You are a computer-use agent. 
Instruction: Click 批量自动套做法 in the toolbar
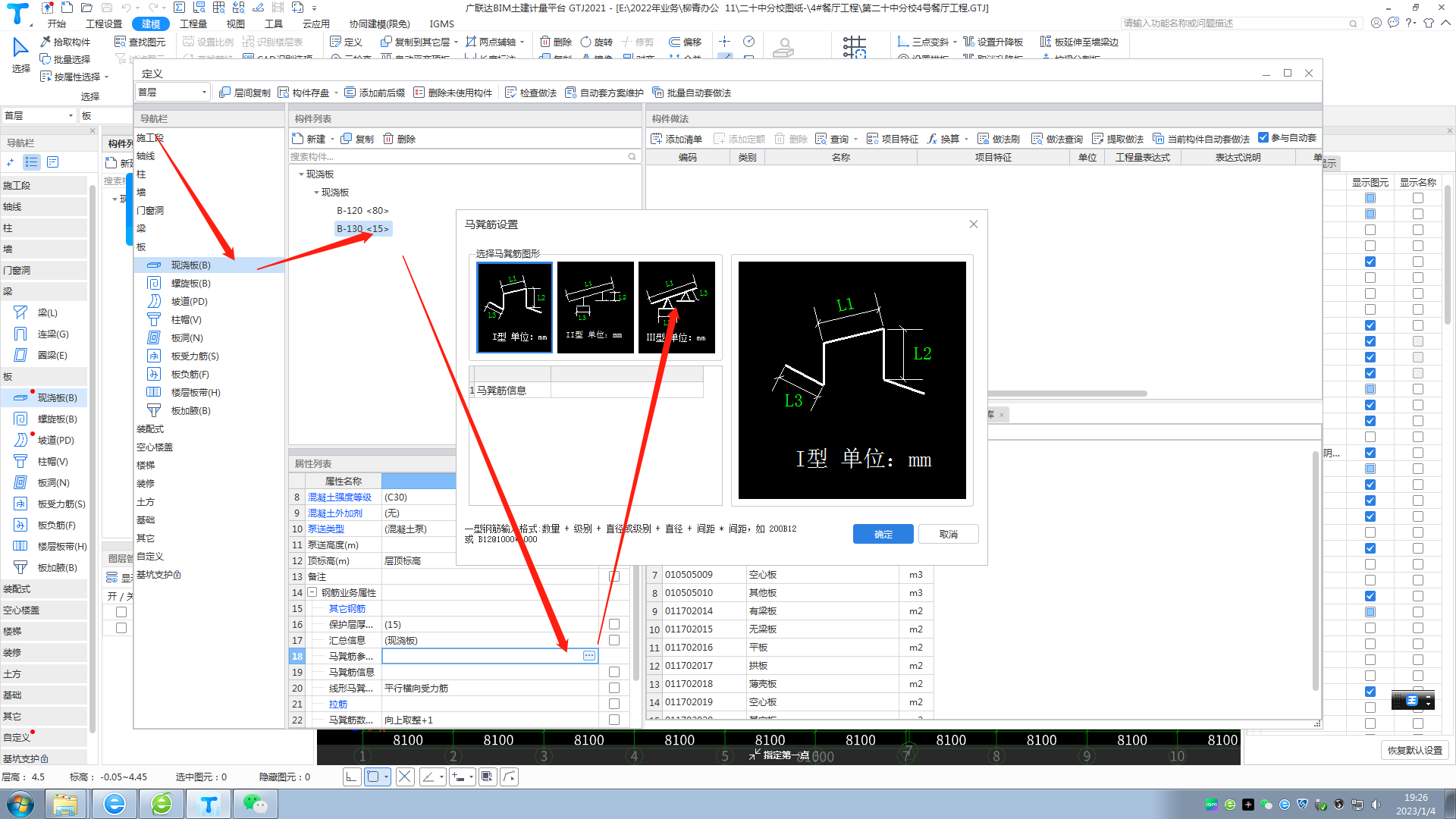692,93
